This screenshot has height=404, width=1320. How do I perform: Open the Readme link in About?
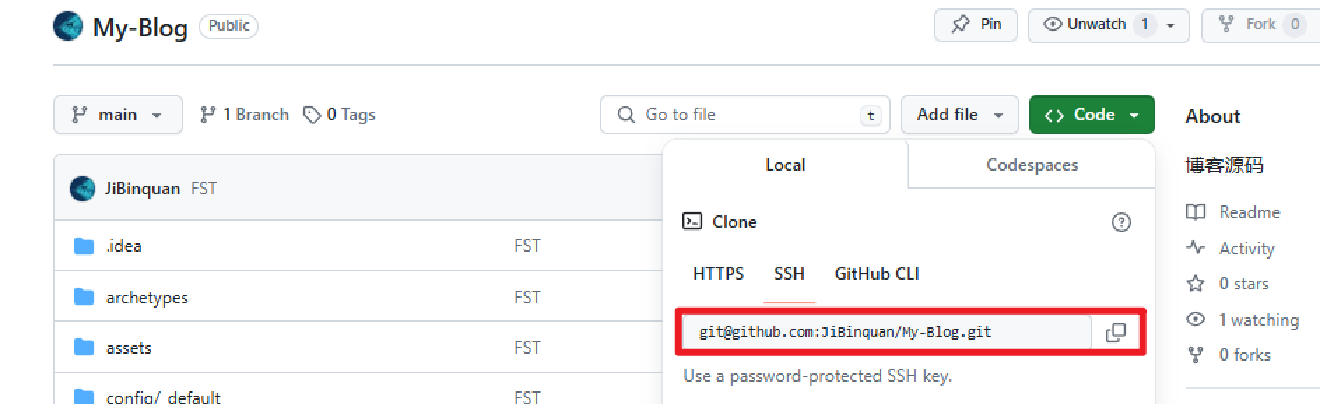pyautogui.click(x=1249, y=212)
